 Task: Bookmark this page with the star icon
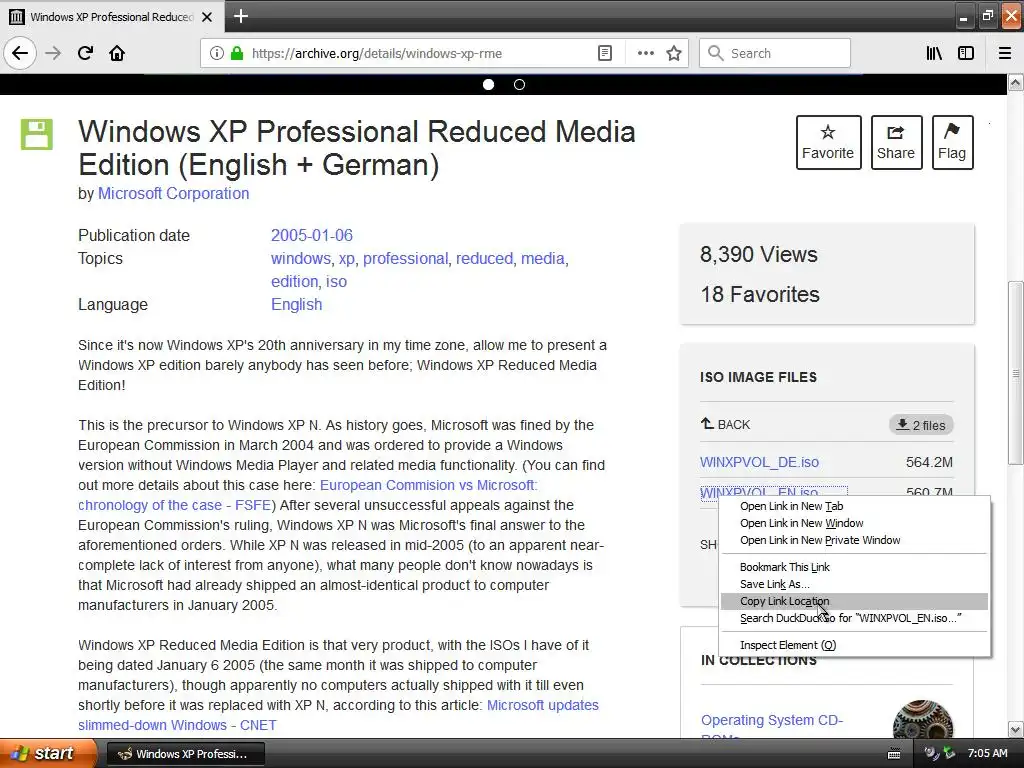[674, 53]
